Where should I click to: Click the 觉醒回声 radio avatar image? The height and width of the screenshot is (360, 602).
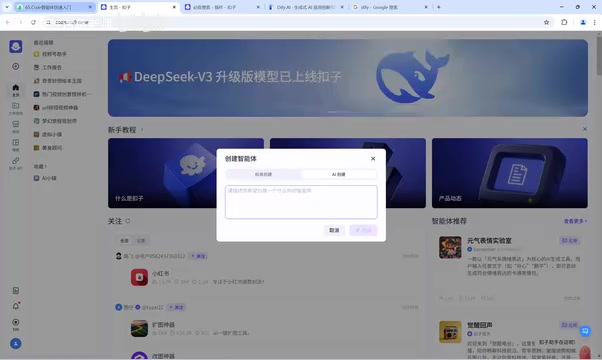pos(450,332)
